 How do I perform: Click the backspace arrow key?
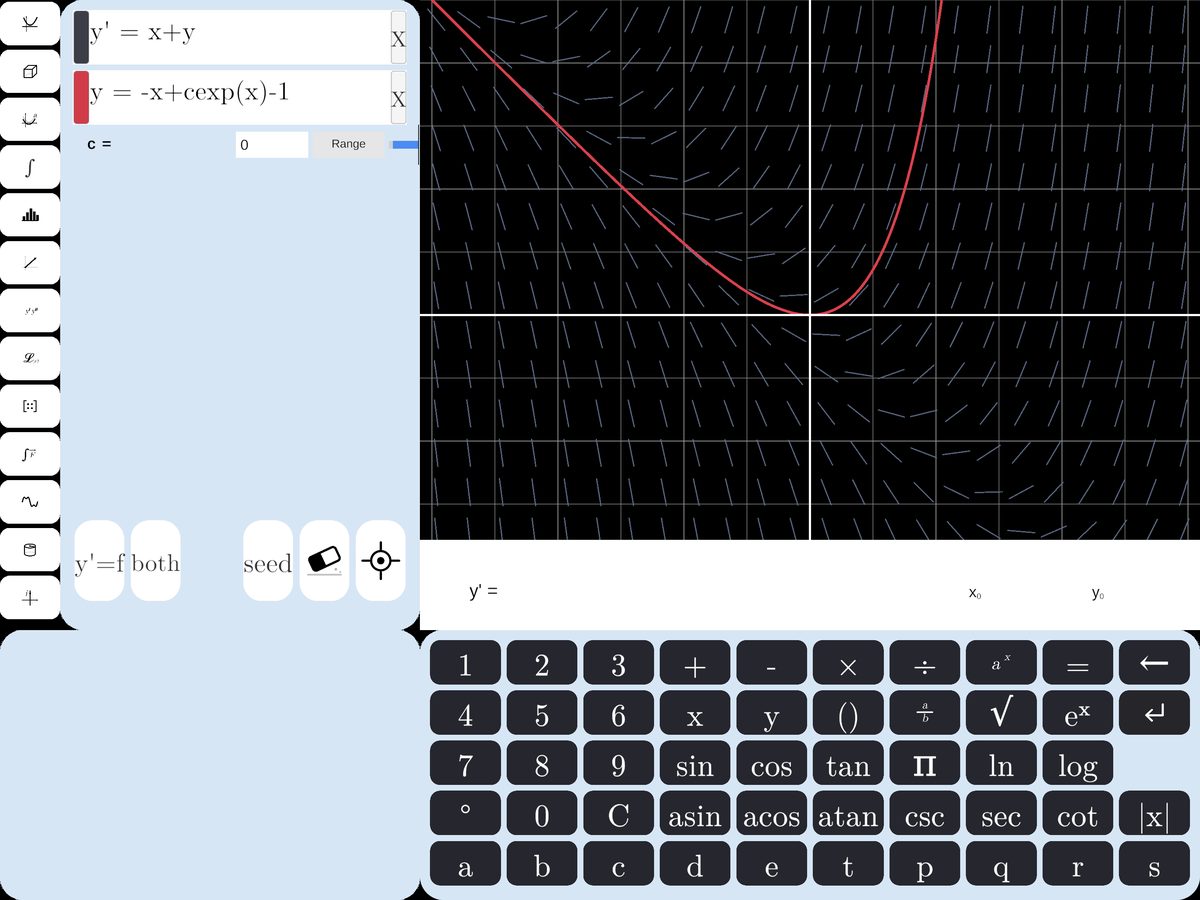click(1154, 663)
